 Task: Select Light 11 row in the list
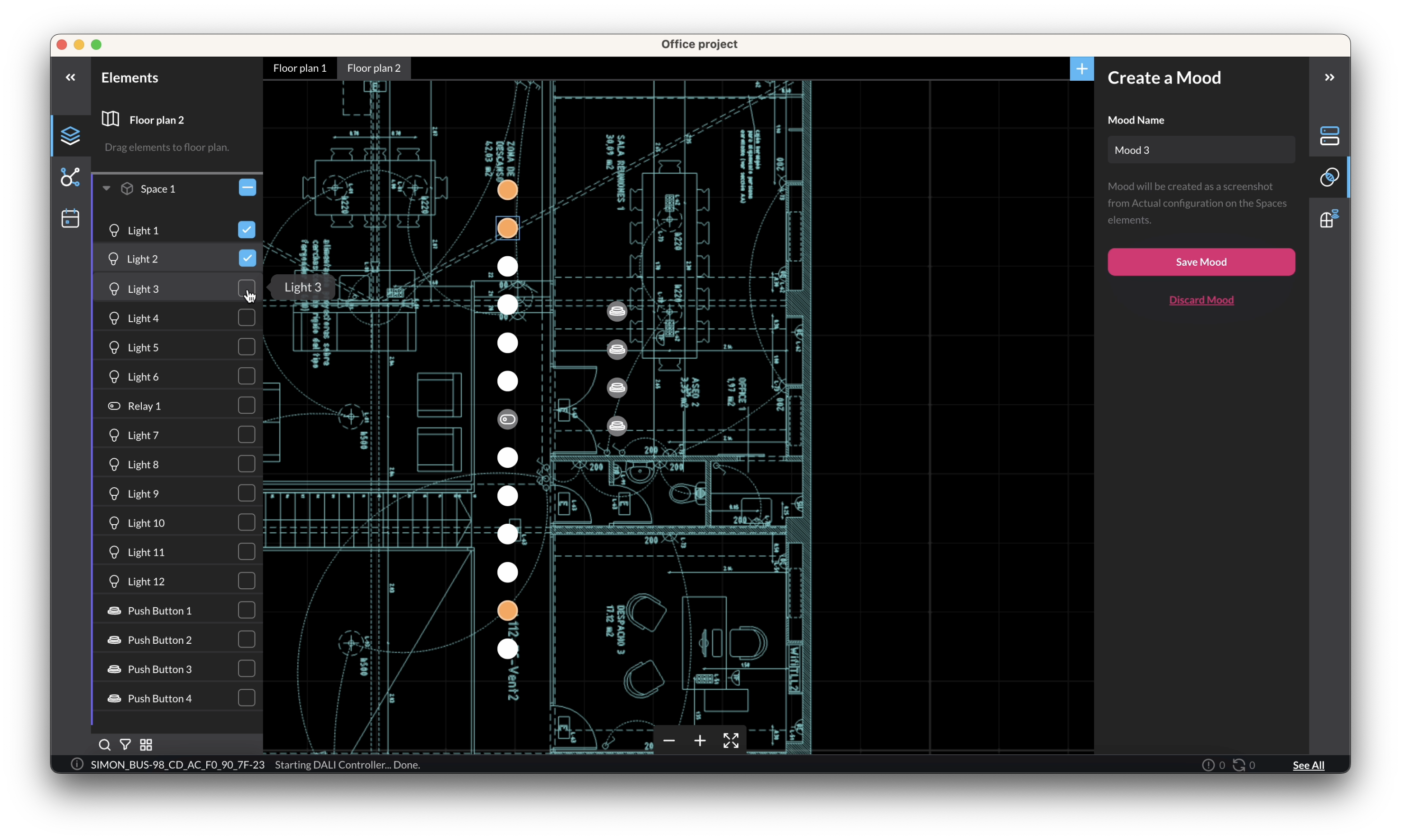[x=177, y=552]
